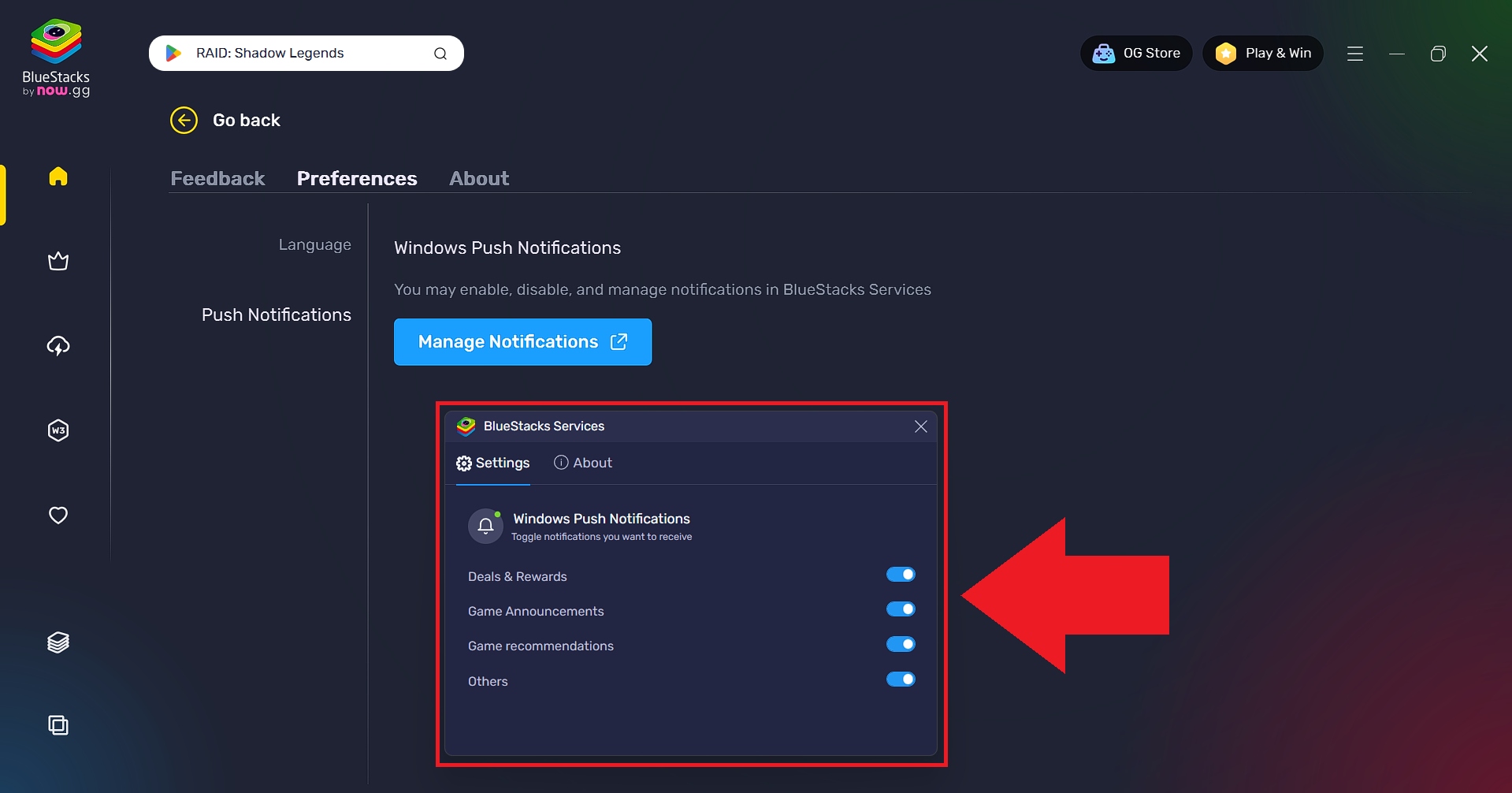Screen dimensions: 1512x793
Task: Open the OG Store button
Action: pyautogui.click(x=1136, y=54)
